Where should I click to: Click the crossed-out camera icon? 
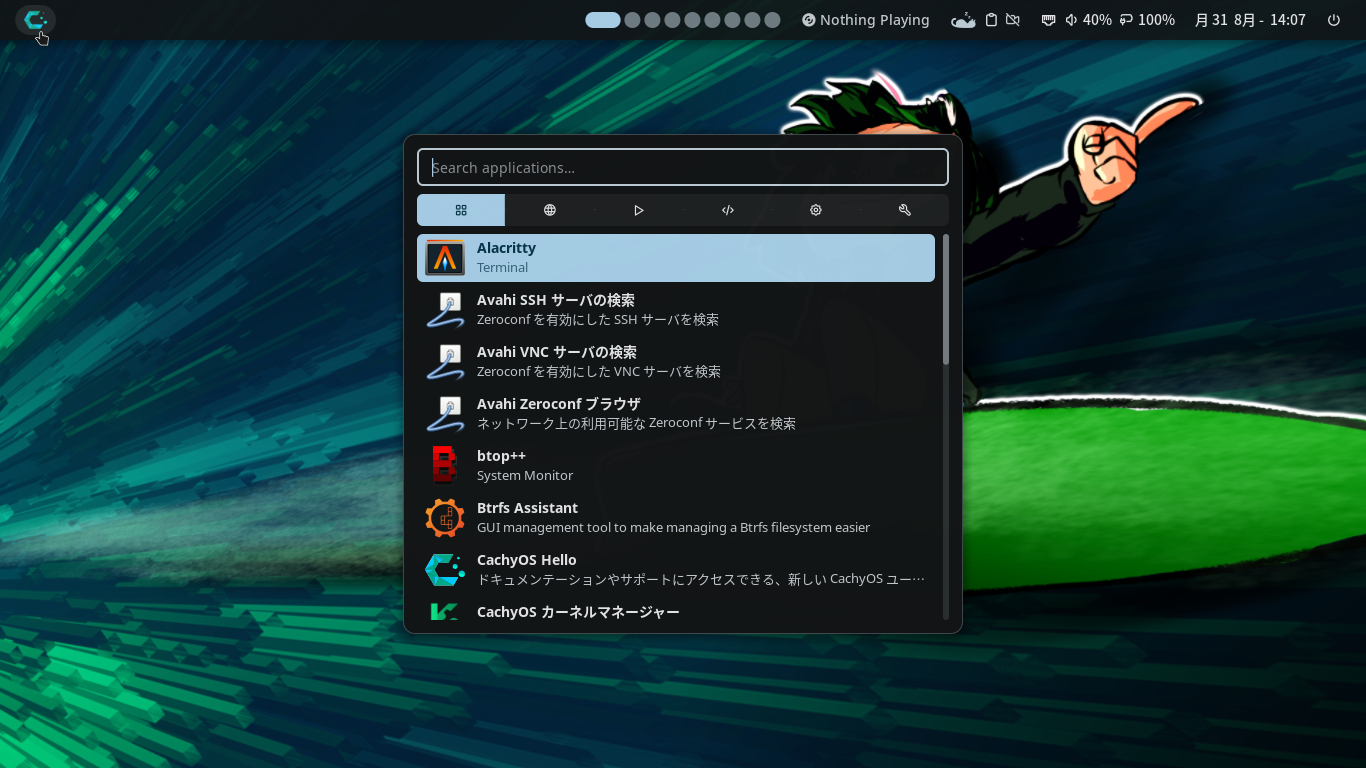point(1013,20)
